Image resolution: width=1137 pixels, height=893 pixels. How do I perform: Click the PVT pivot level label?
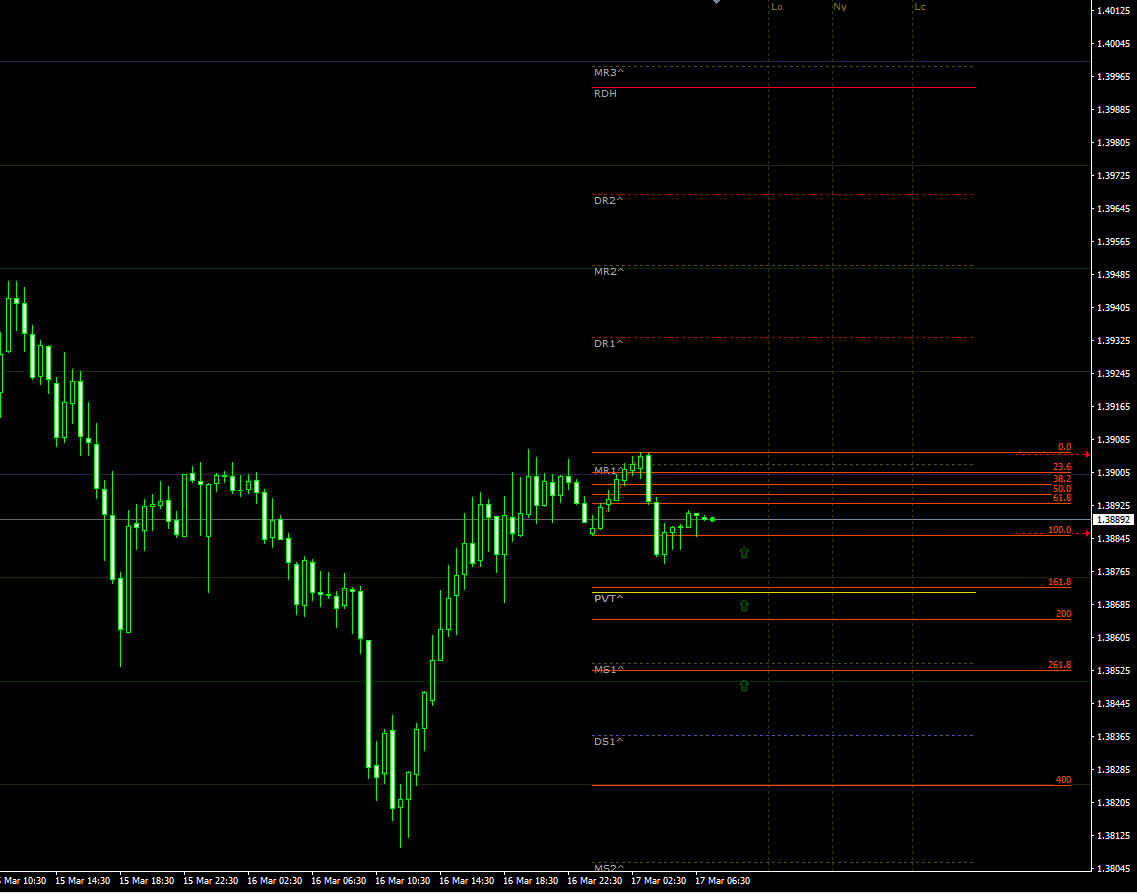[608, 598]
